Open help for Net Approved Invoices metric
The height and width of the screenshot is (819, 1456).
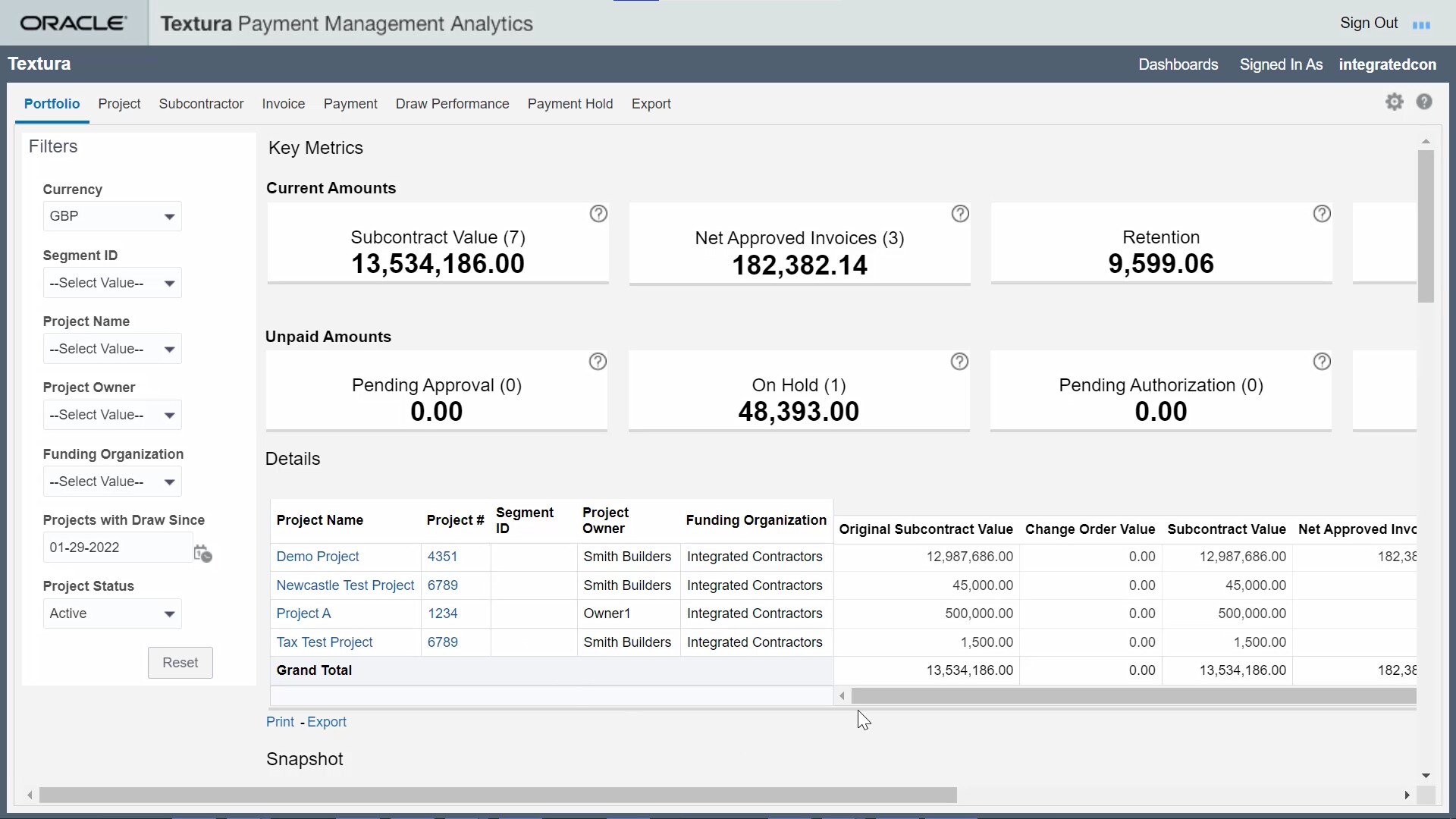[x=960, y=214]
